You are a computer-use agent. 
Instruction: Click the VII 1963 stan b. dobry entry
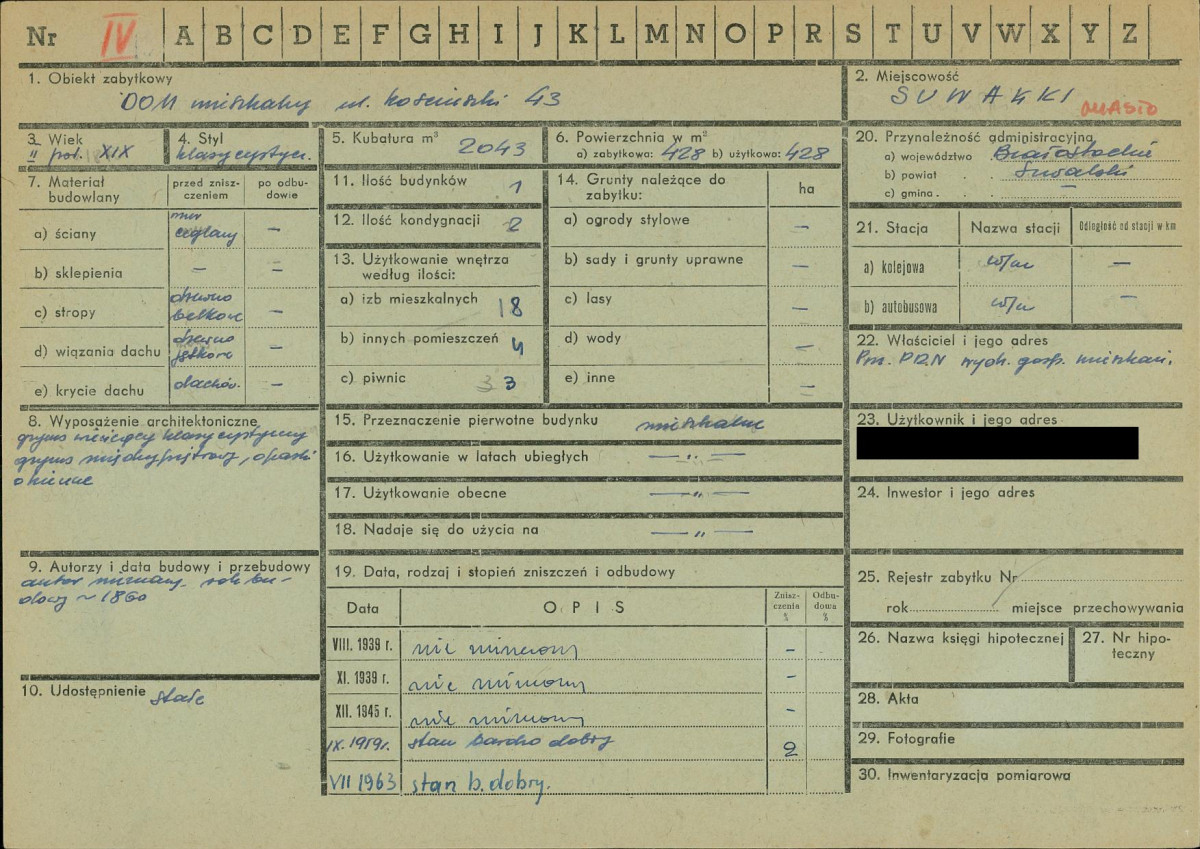478,783
